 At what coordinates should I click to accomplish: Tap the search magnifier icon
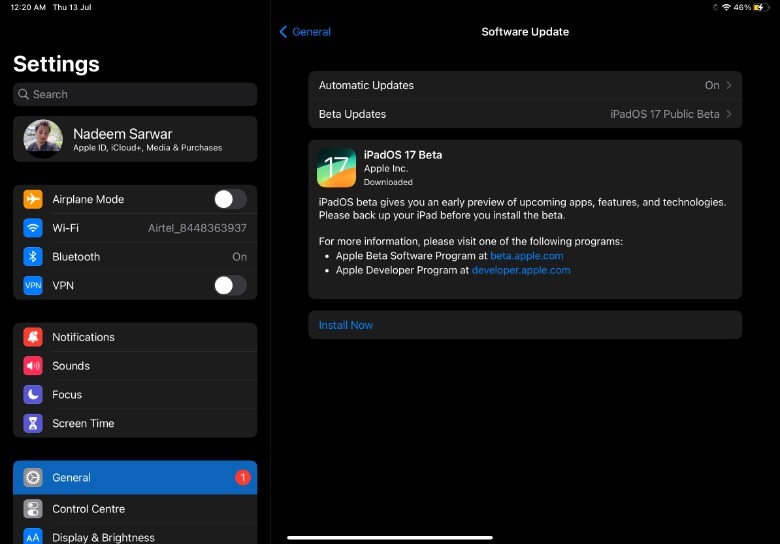23,94
